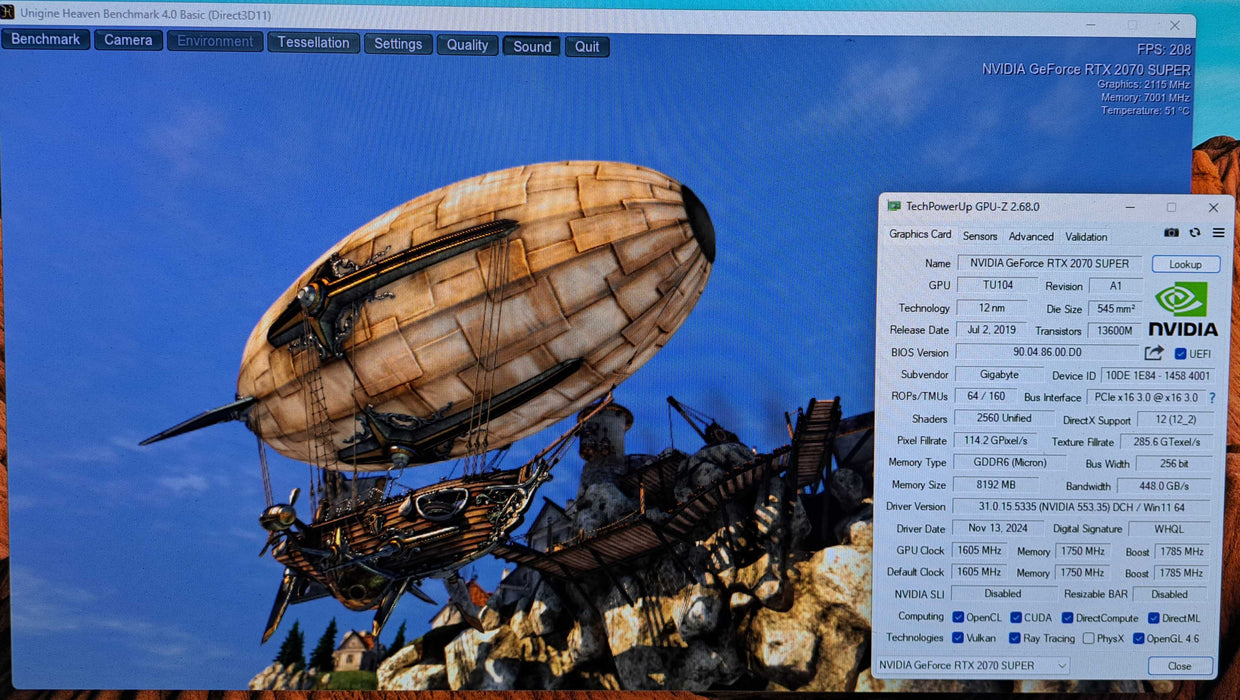Quit the Heaven benchmark
This screenshot has width=1240, height=700.
[x=587, y=46]
